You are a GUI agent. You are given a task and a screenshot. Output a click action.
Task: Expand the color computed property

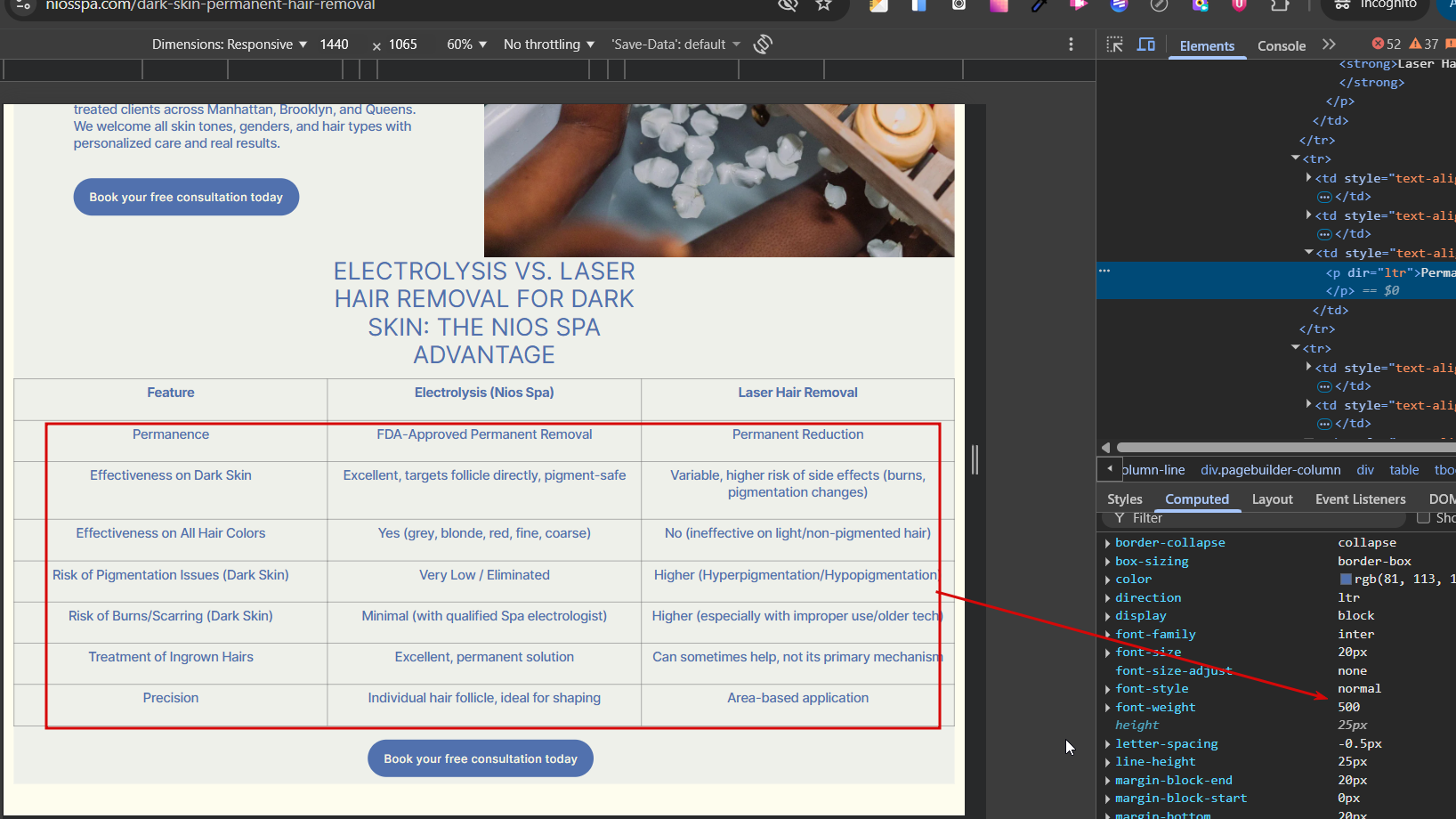[1108, 580]
